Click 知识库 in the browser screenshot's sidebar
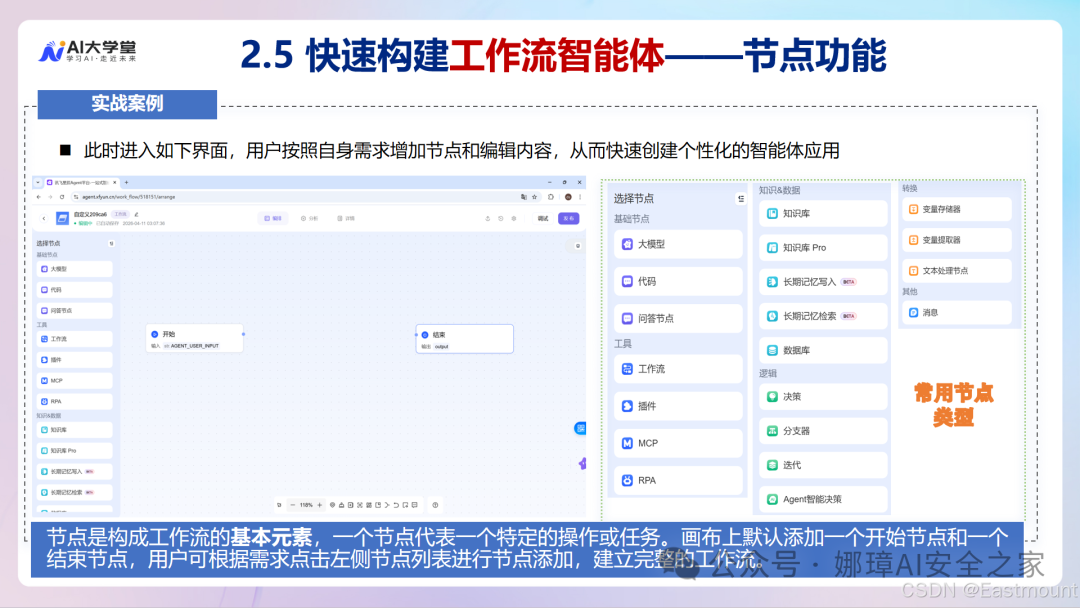 click(x=75, y=430)
